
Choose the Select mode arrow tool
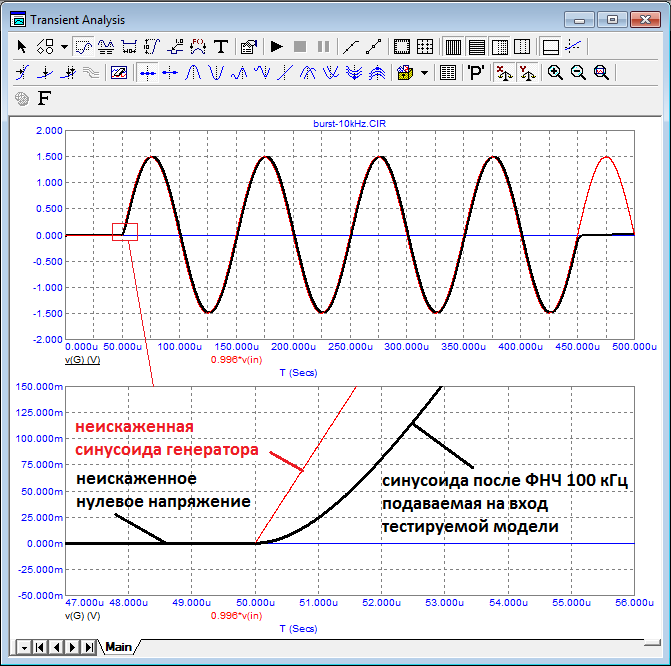21,46
